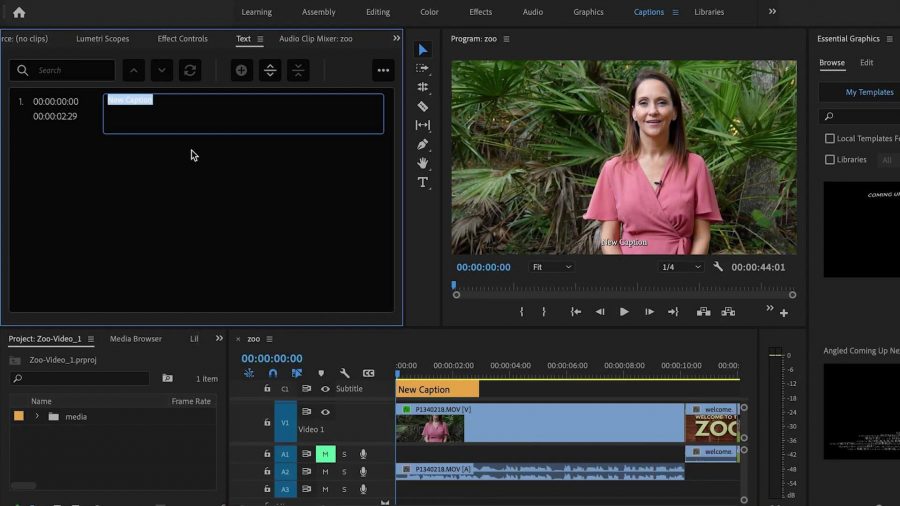Select the Track Select Forward tool
The width and height of the screenshot is (900, 506).
[422, 68]
